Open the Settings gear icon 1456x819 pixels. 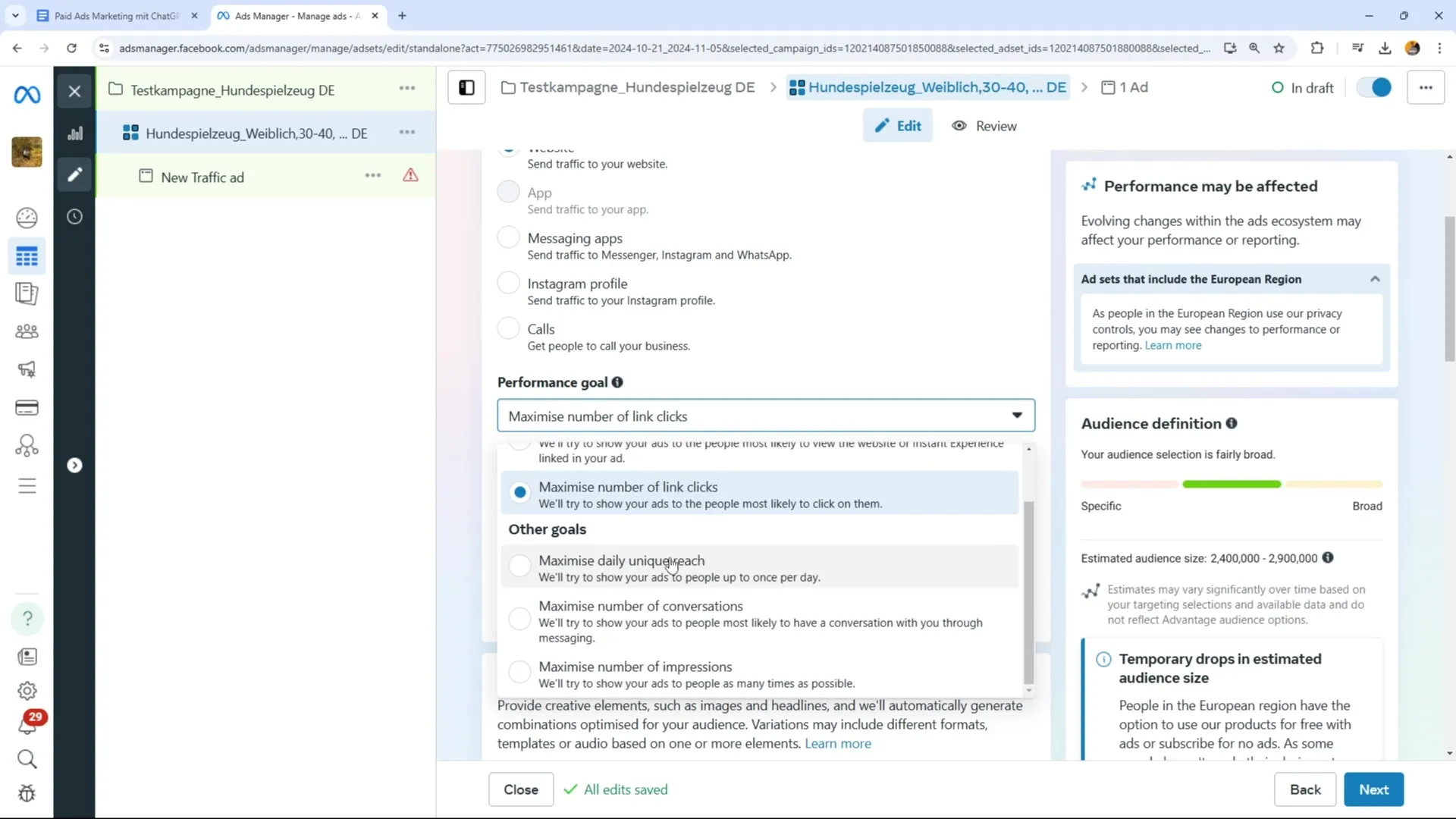point(27,691)
